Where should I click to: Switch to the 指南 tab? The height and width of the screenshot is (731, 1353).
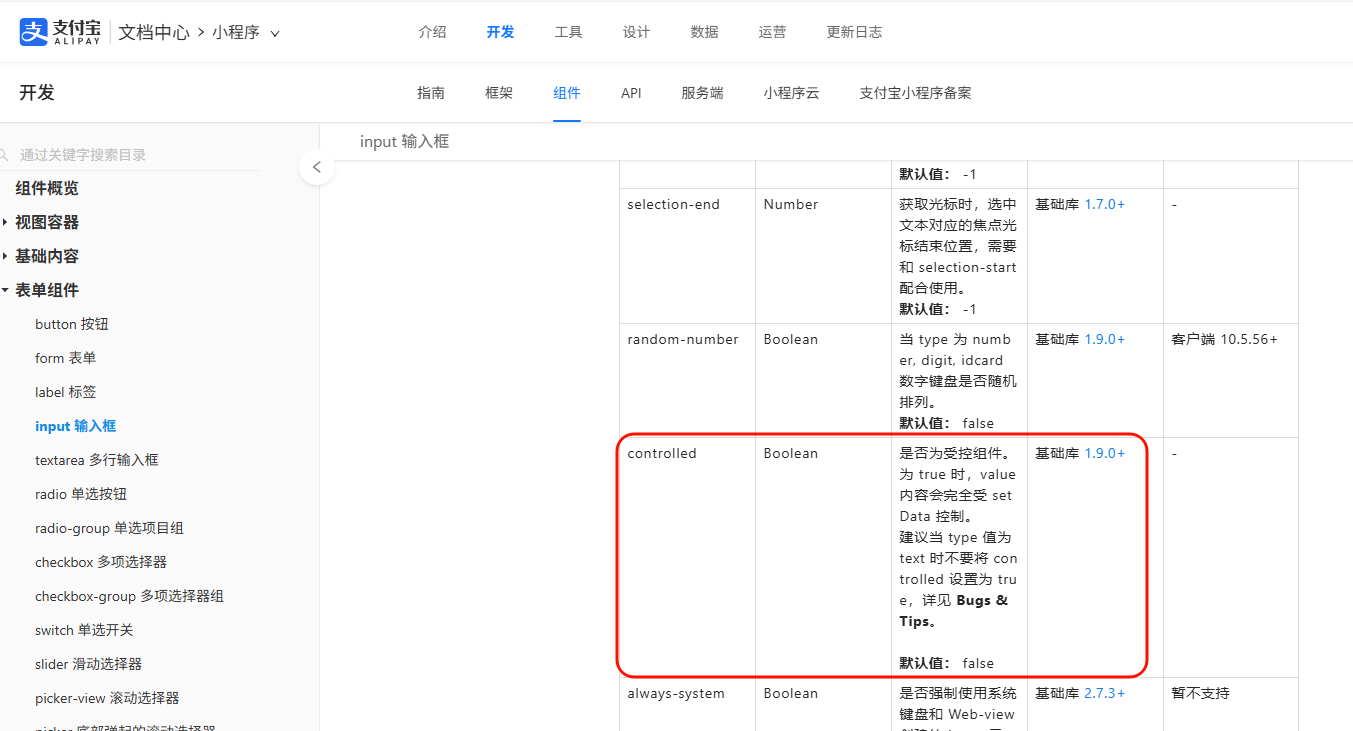coord(431,93)
